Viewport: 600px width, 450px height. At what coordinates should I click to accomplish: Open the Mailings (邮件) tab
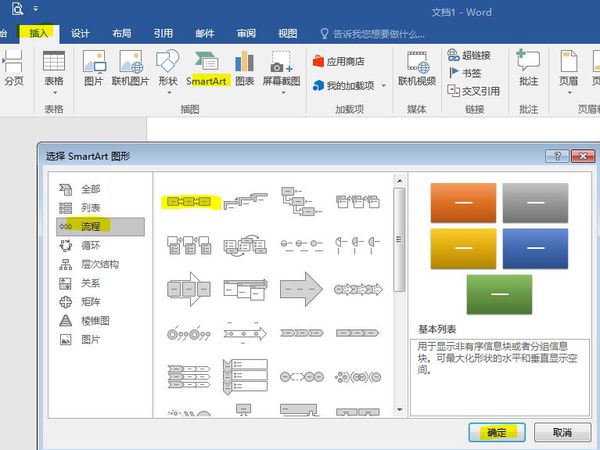click(x=205, y=34)
